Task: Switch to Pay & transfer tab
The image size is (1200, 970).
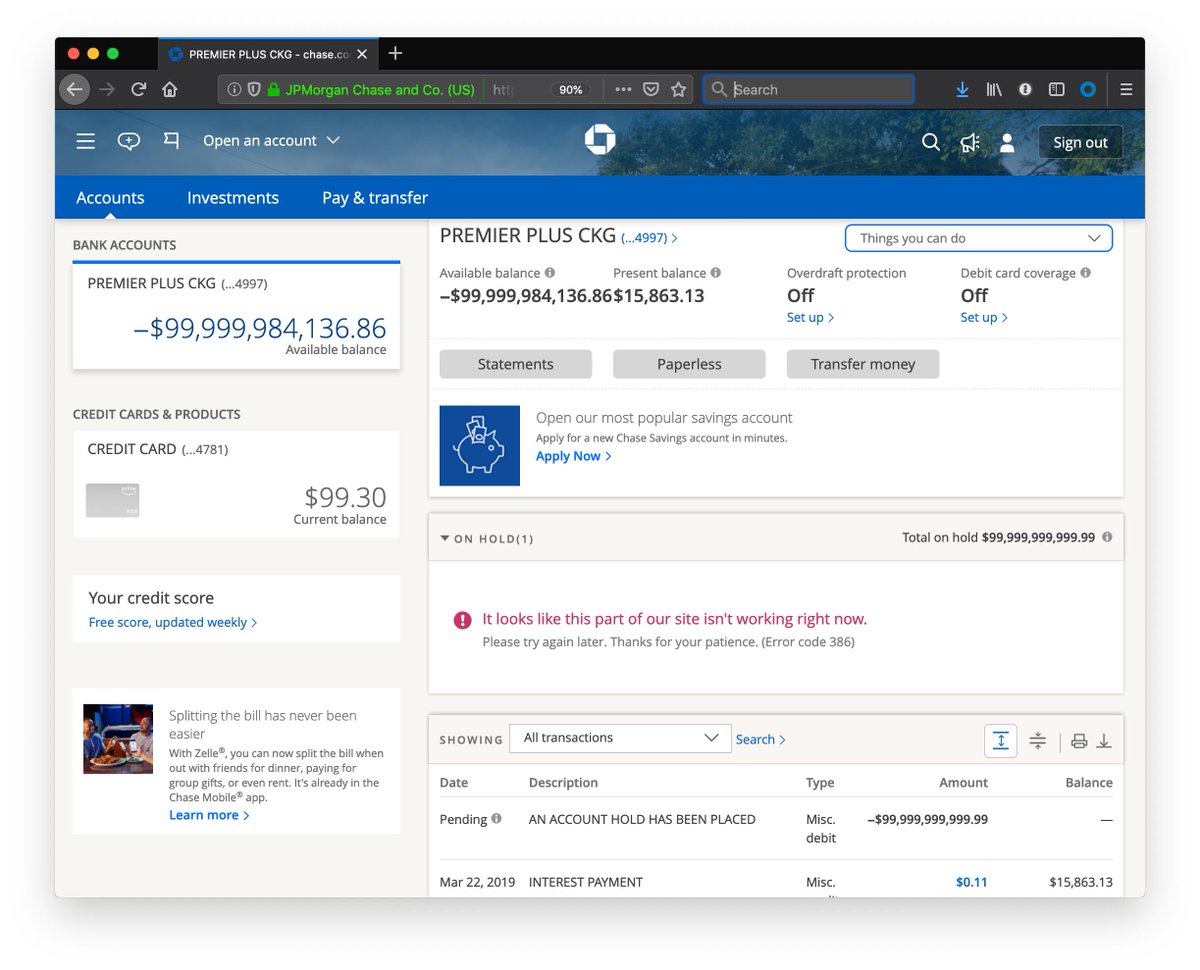Action: pos(375,197)
